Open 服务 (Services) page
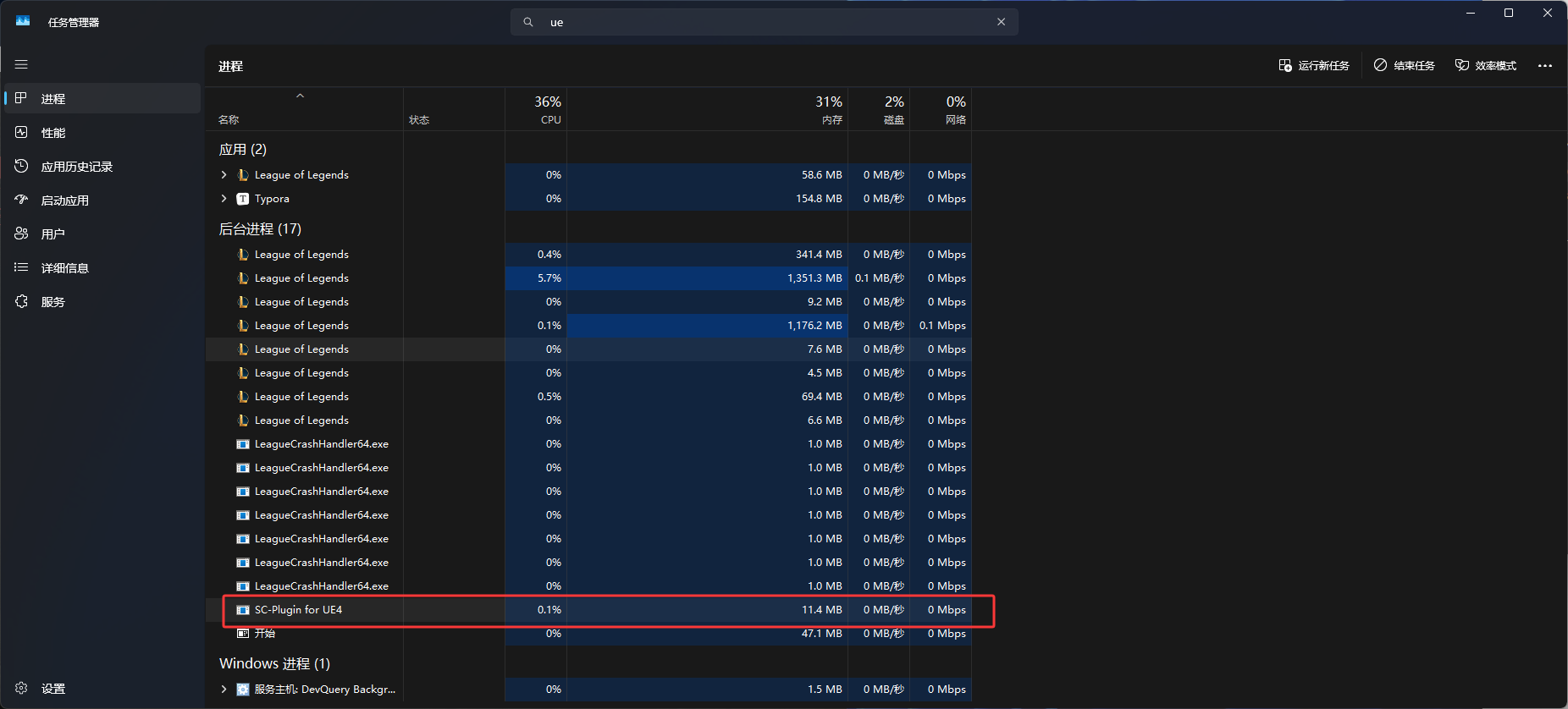This screenshot has height=709, width=1568. [x=102, y=301]
